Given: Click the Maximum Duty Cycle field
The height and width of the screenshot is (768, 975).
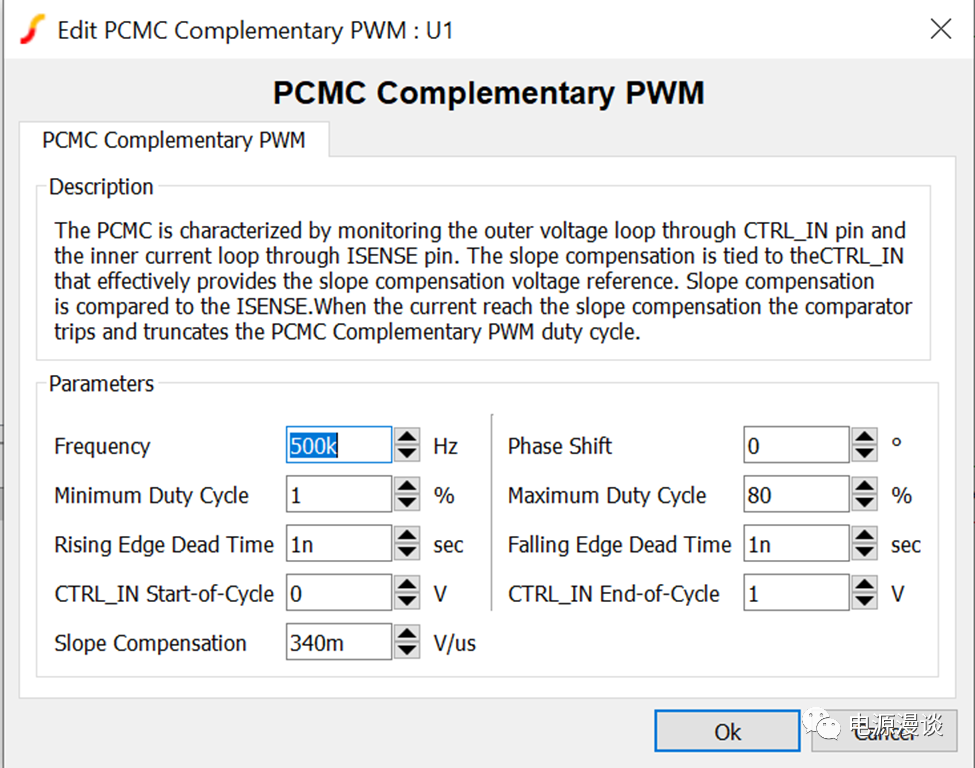Looking at the screenshot, I should tap(795, 495).
